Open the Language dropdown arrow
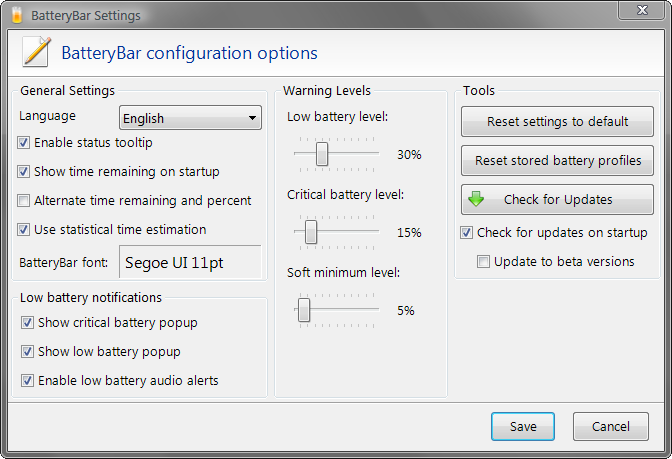This screenshot has height=459, width=672. tap(252, 118)
